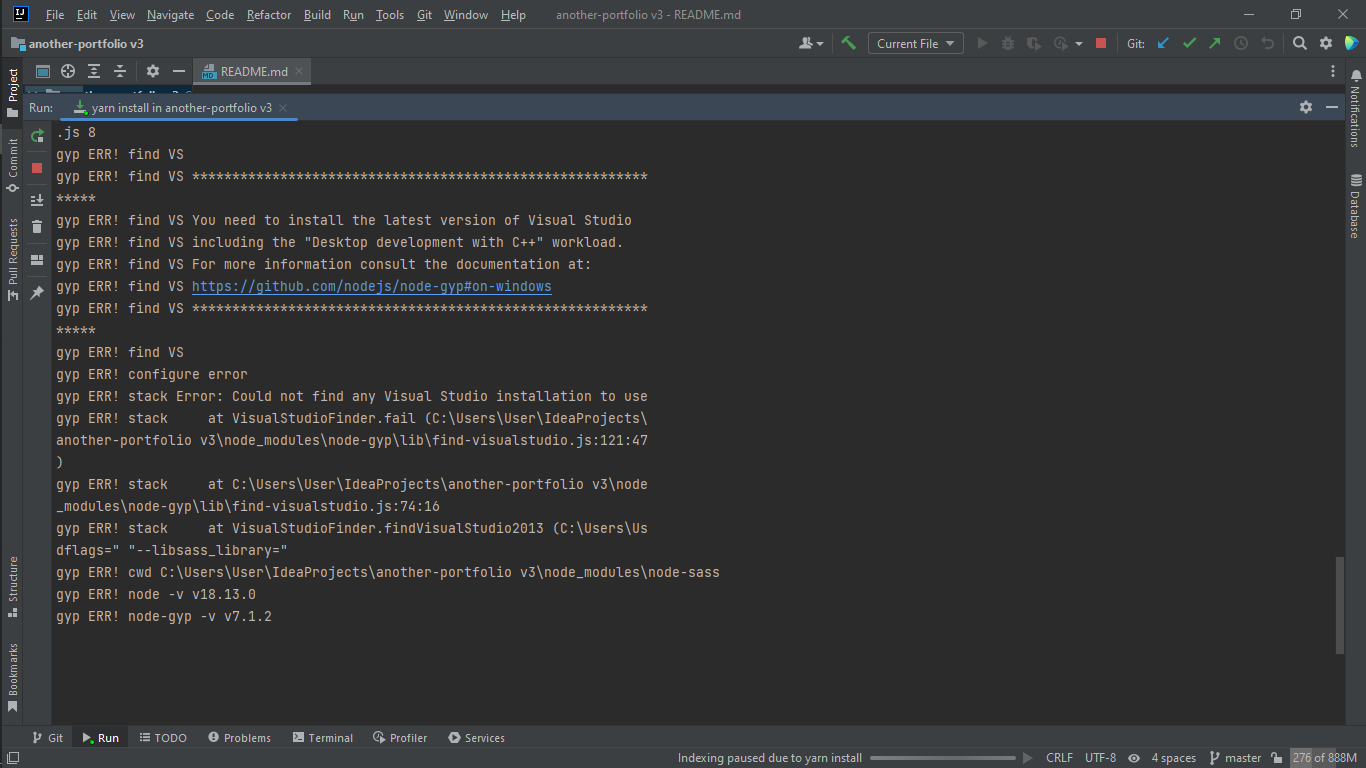
Task: Toggle Project tool window side tab
Action: pos(12,92)
